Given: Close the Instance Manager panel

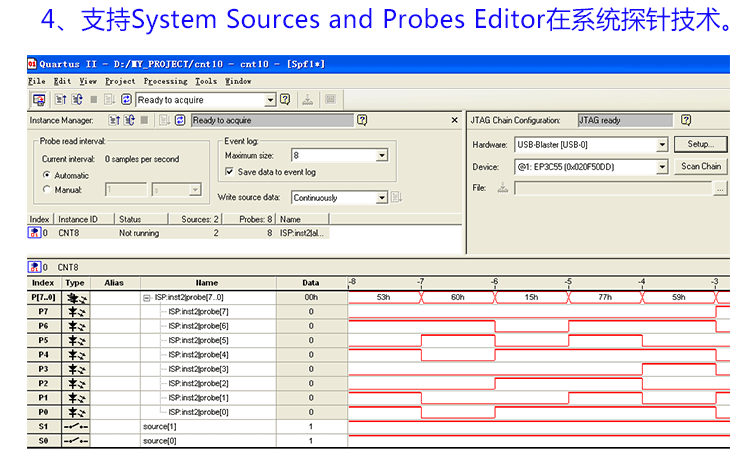Looking at the screenshot, I should point(454,120).
